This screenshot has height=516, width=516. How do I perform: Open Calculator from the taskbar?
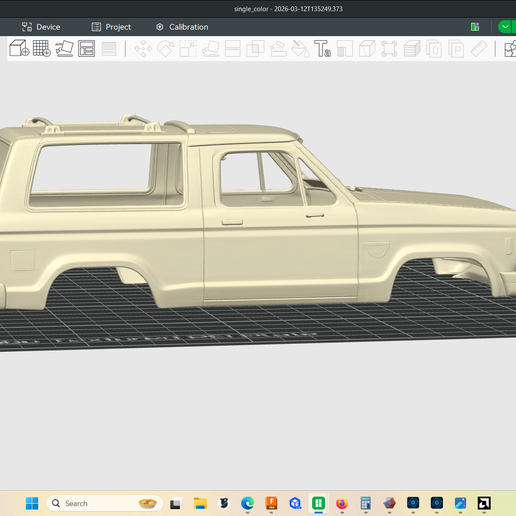pos(366,503)
